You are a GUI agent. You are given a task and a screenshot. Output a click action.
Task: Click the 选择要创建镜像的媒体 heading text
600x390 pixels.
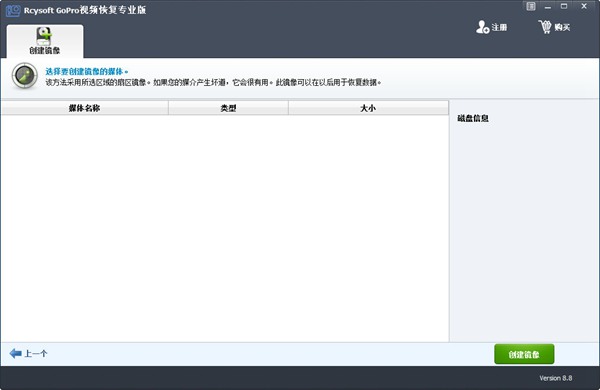point(87,72)
